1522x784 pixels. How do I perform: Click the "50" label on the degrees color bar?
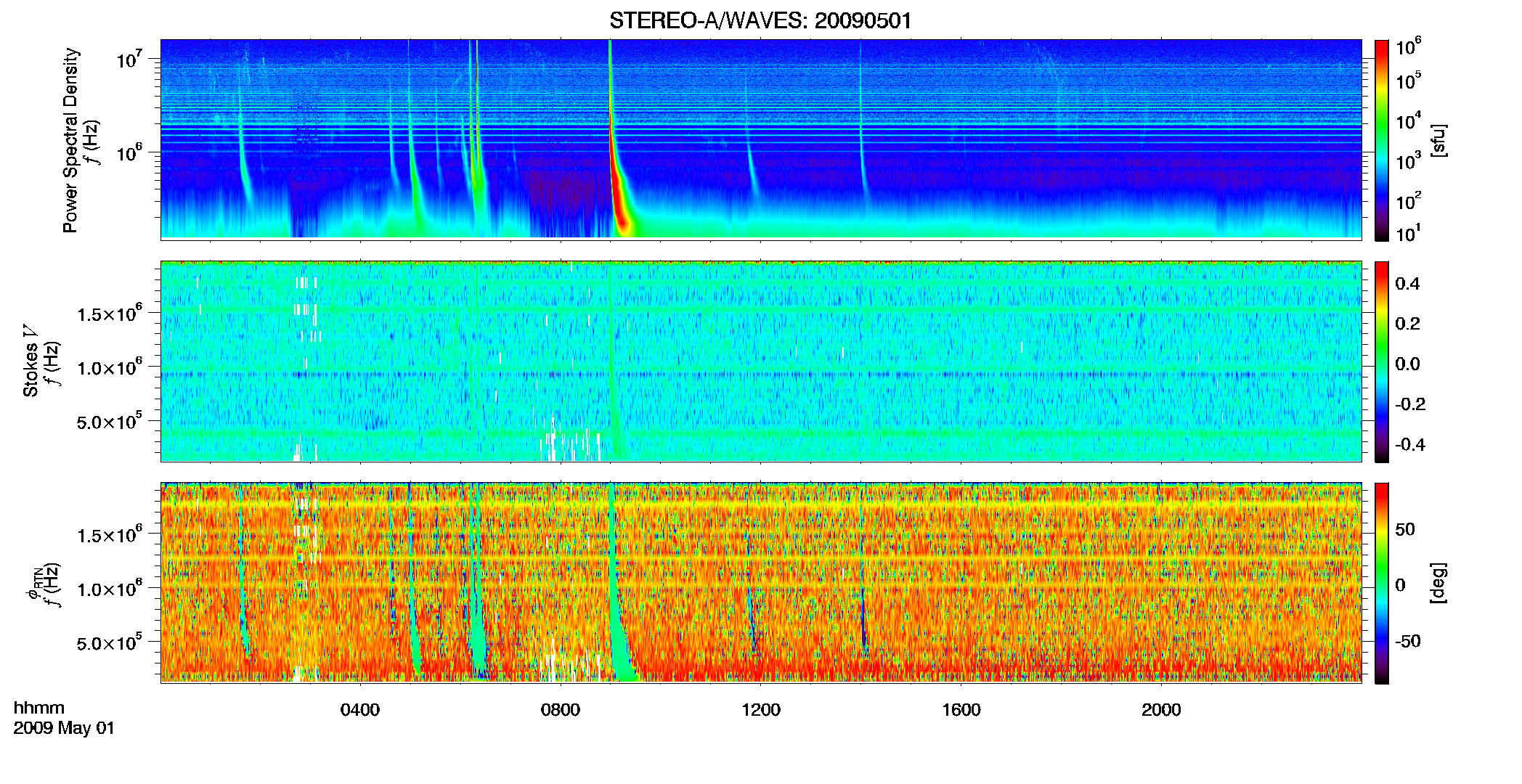[x=1405, y=529]
